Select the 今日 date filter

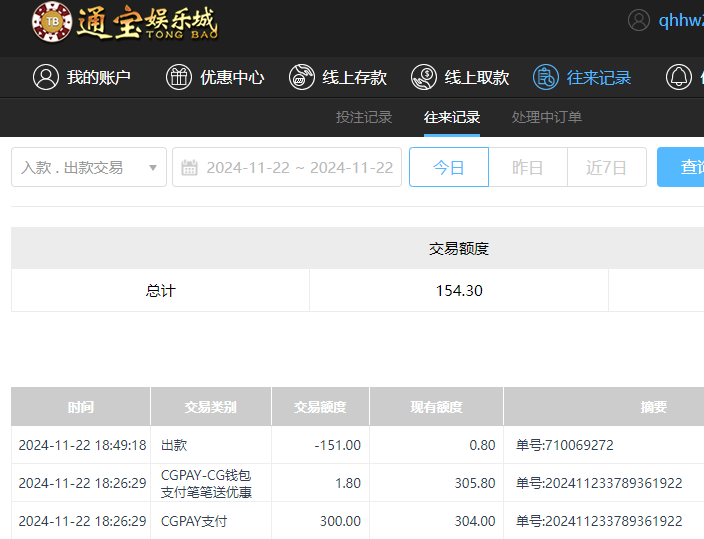coord(448,167)
